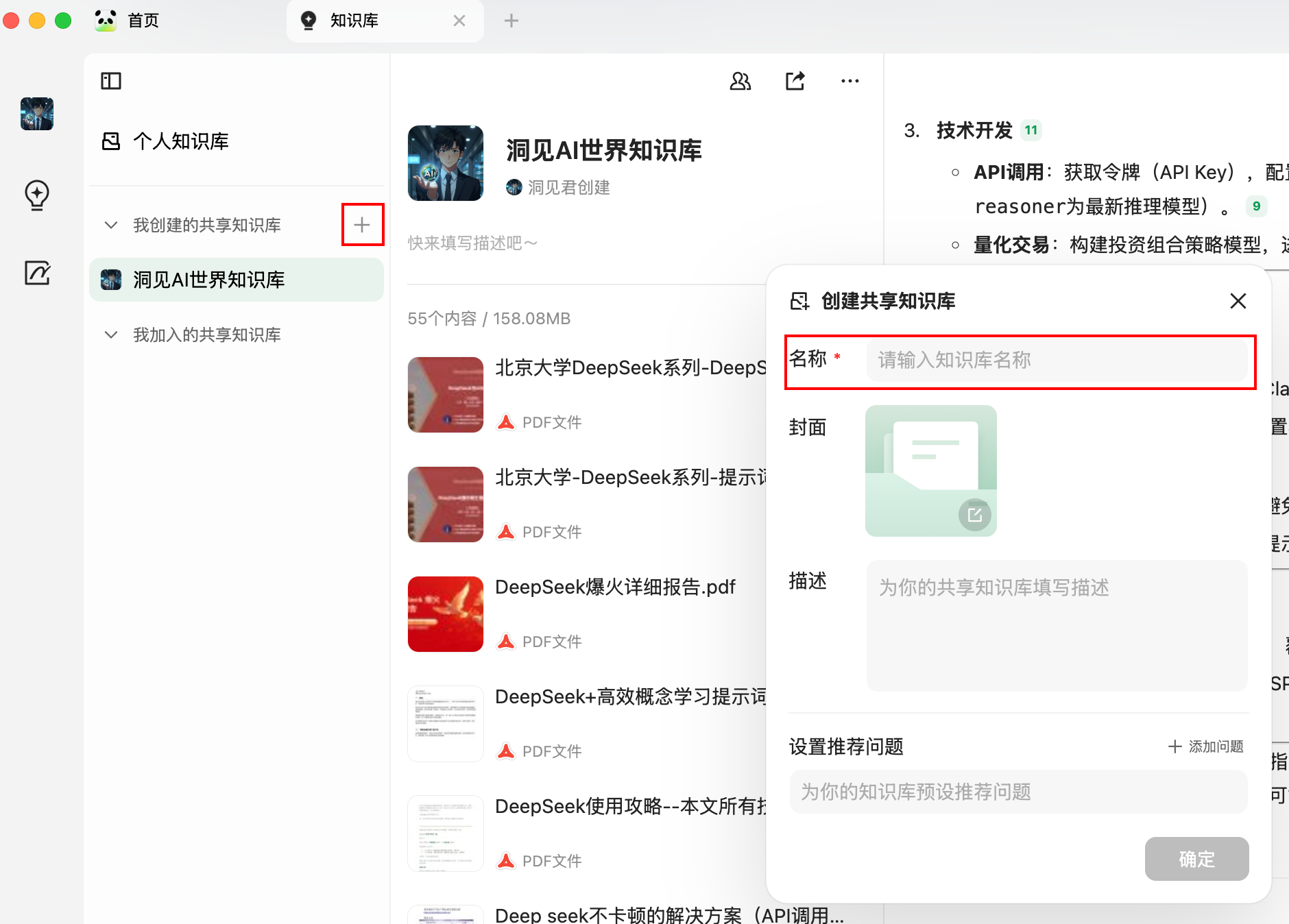Viewport: 1289px width, 924px height.
Task: Collapse the 我创建的共享知识库 section
Action: tap(111, 225)
